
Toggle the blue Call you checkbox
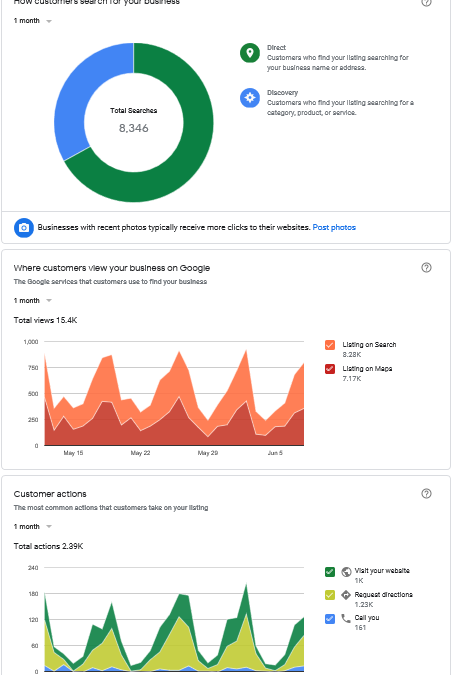pyautogui.click(x=330, y=619)
